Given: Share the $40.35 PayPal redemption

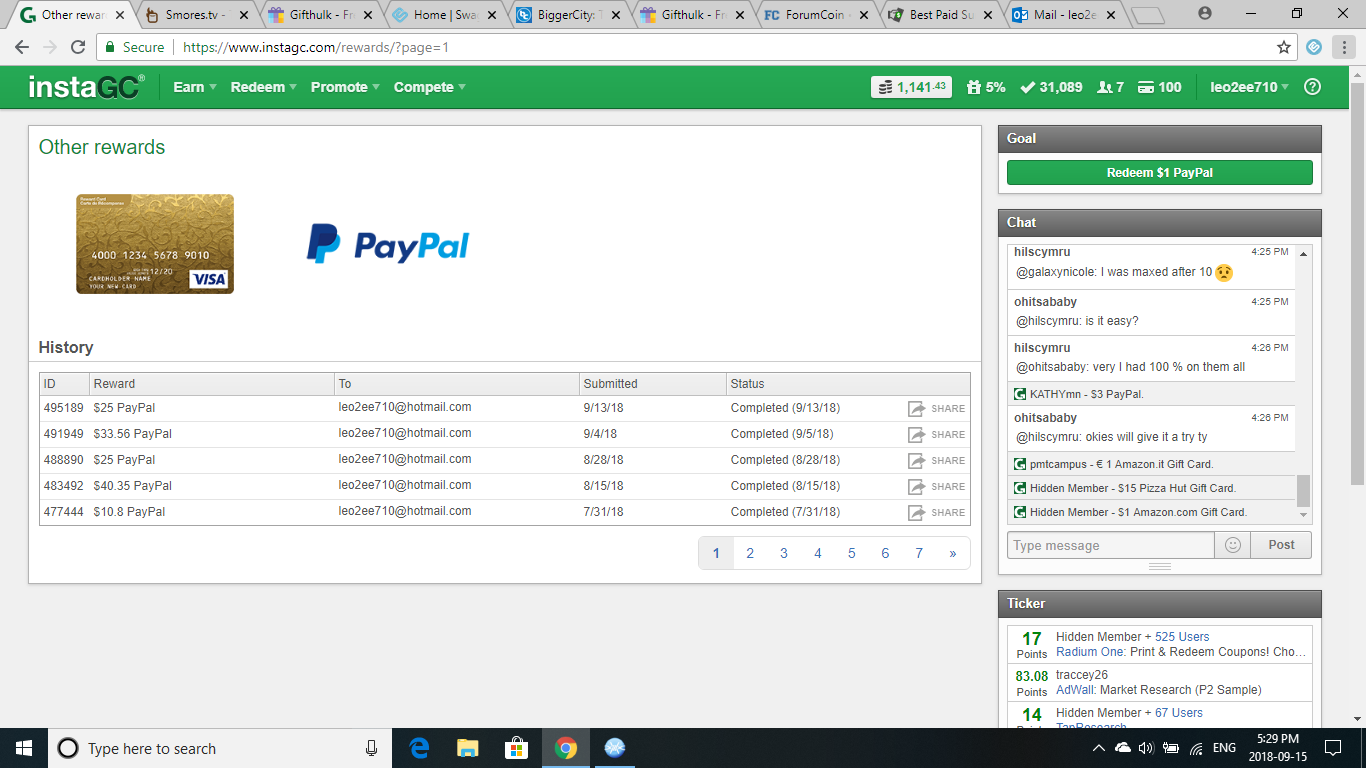Looking at the screenshot, I should [915, 486].
